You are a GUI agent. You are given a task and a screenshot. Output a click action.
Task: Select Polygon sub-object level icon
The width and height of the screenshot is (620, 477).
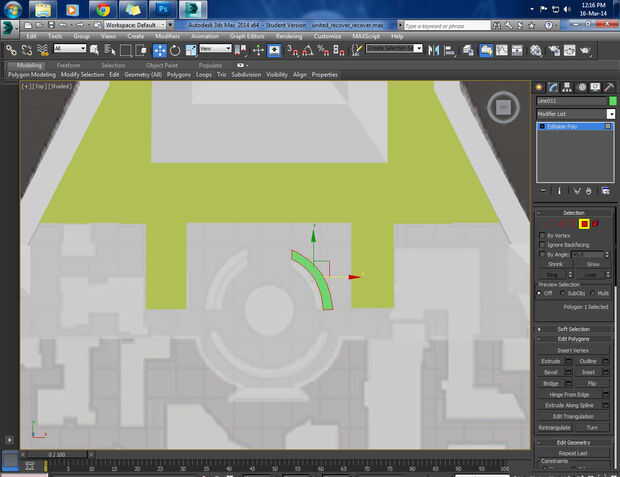pyautogui.click(x=584, y=224)
